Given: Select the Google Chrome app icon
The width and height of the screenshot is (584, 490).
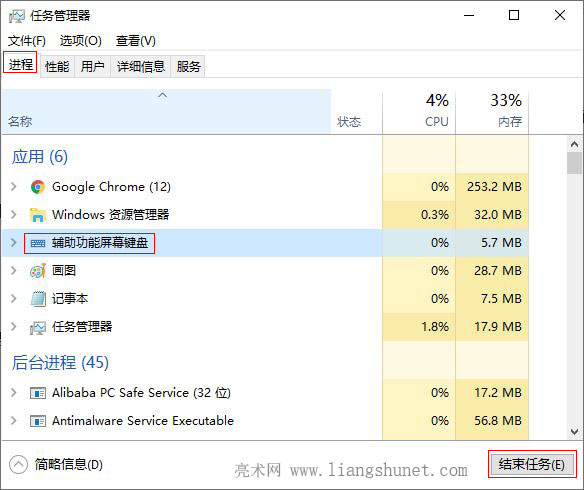Looking at the screenshot, I should 38,187.
